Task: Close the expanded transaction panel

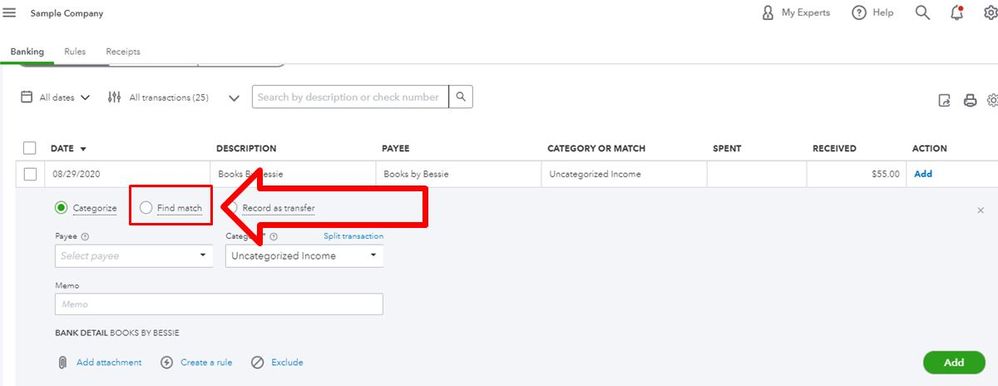Action: click(x=980, y=210)
